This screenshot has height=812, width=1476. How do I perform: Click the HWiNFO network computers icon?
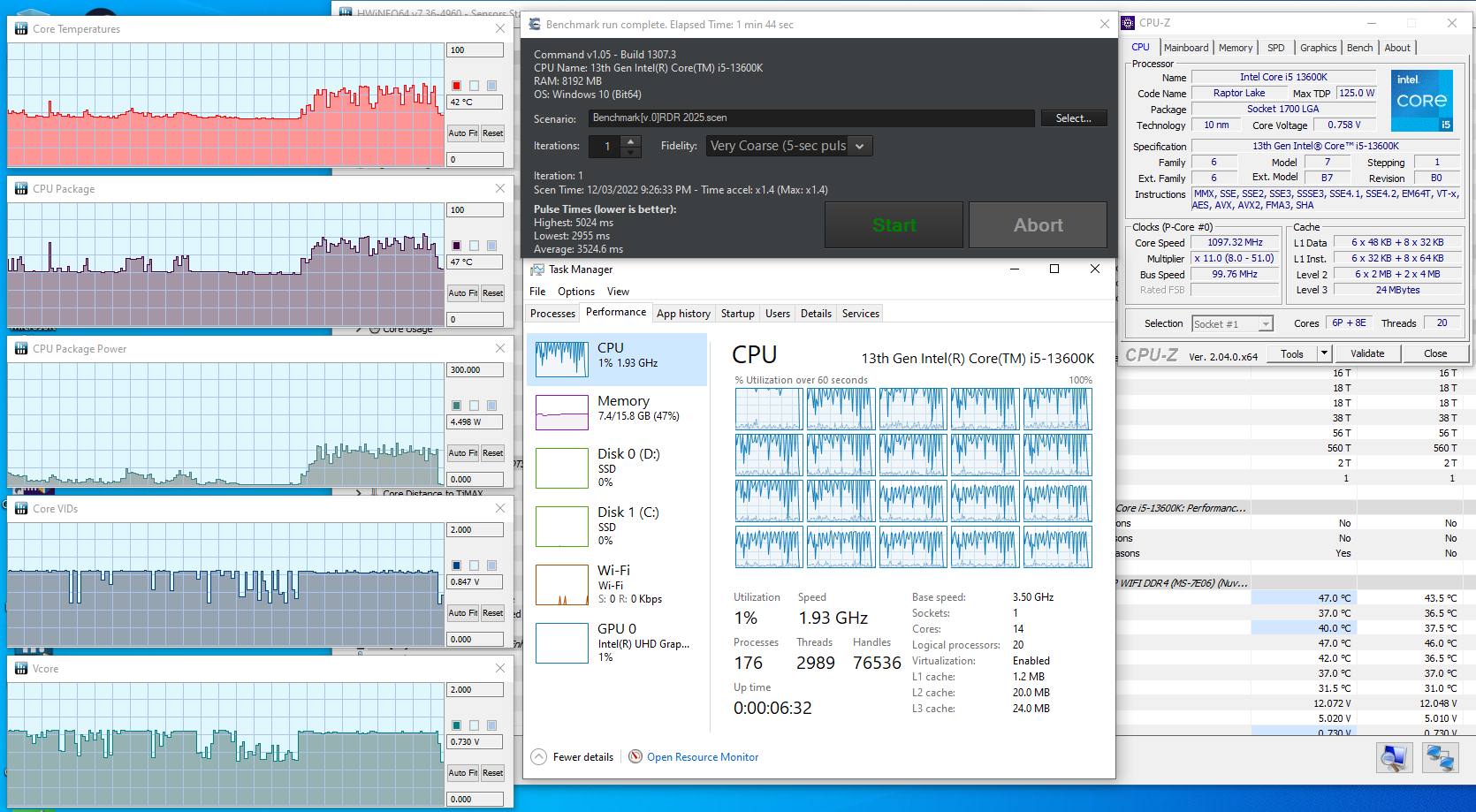point(1440,758)
